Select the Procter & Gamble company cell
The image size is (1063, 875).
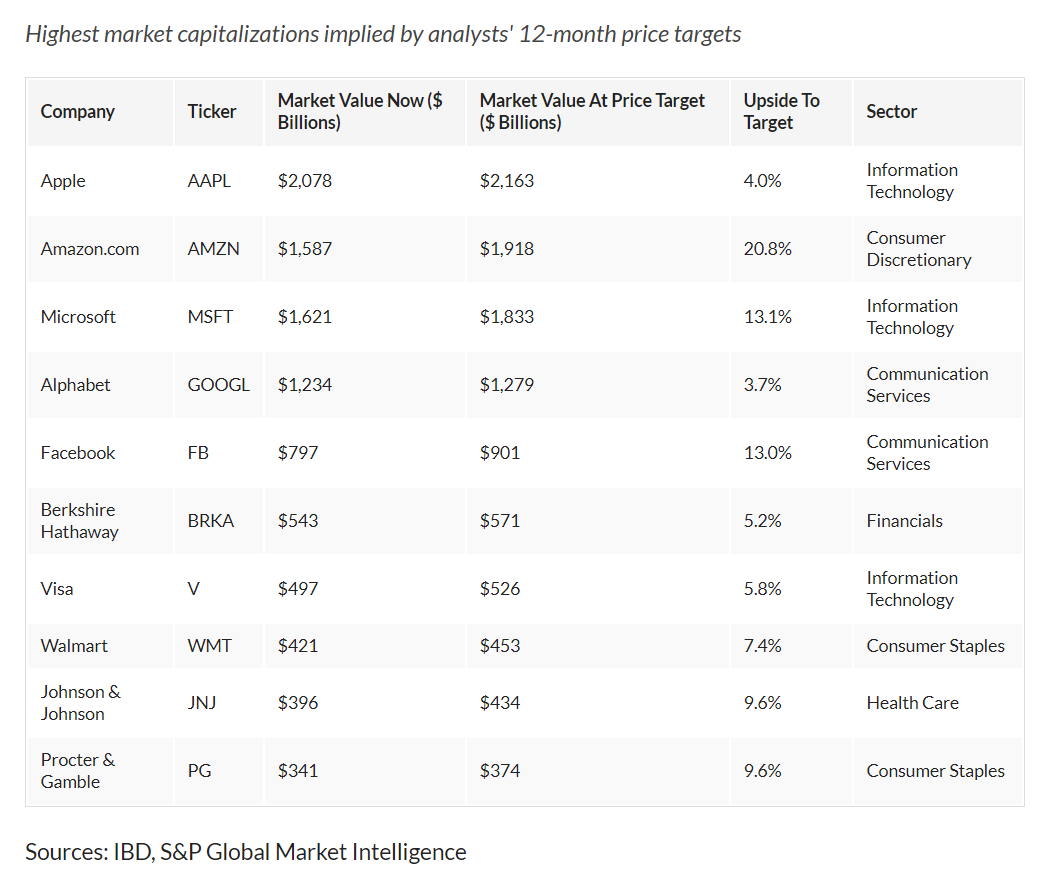(78, 771)
